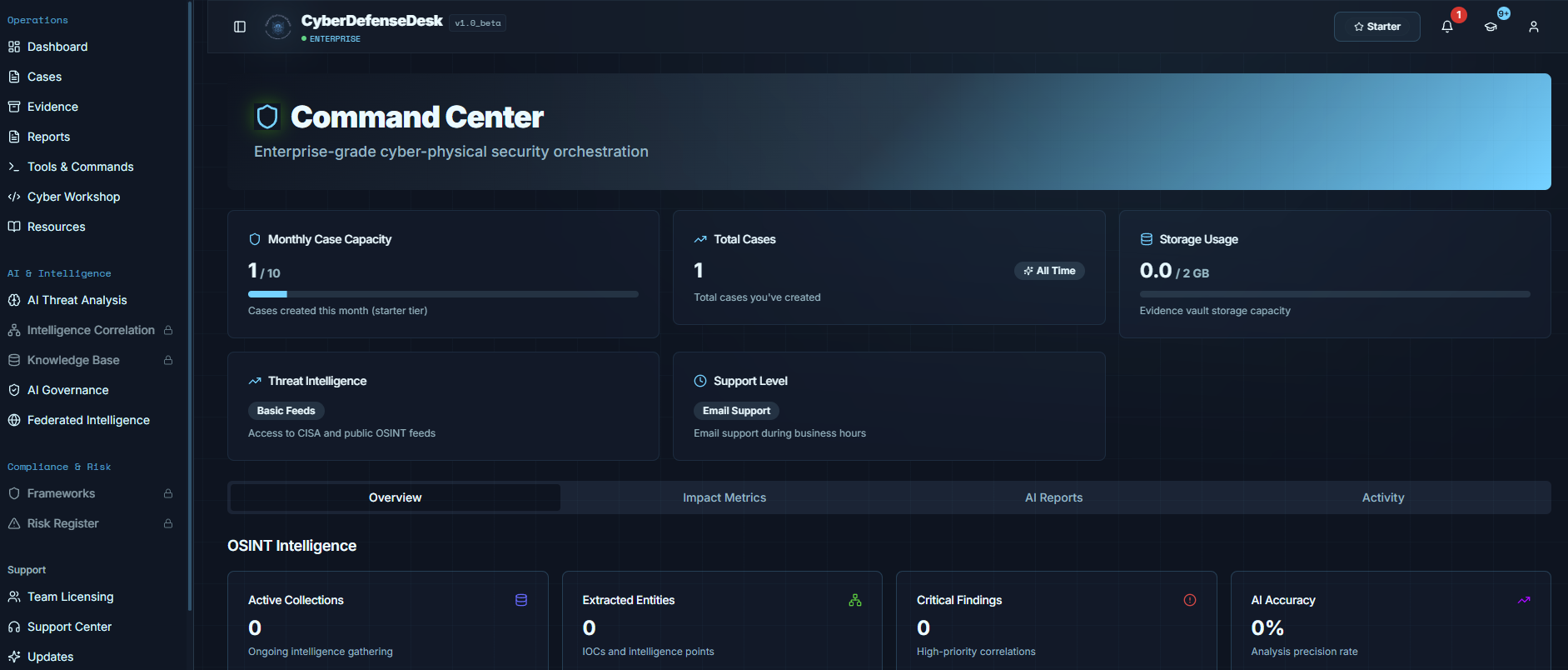Click the AI Accuracy 0% value
Viewport: 1568px width, 670px height.
(1267, 627)
